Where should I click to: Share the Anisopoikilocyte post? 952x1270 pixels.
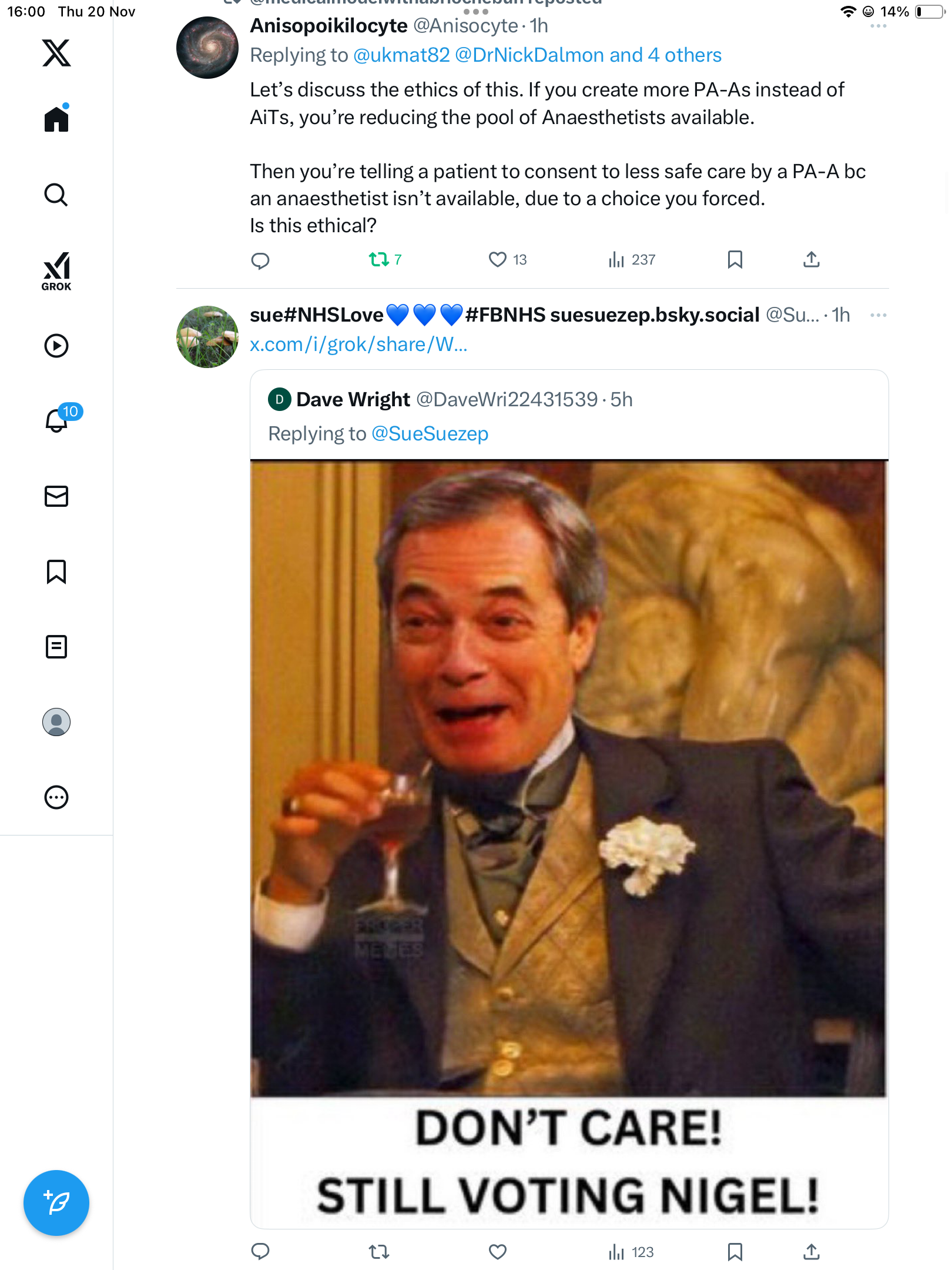click(x=811, y=259)
